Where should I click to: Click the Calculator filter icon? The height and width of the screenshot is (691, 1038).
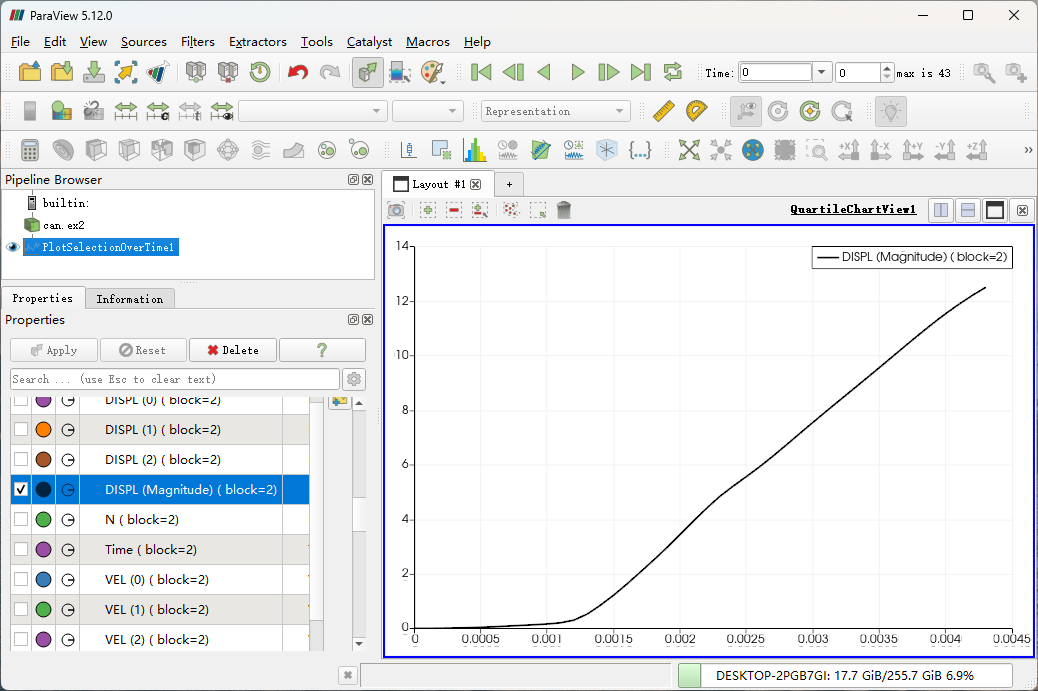pyautogui.click(x=30, y=150)
